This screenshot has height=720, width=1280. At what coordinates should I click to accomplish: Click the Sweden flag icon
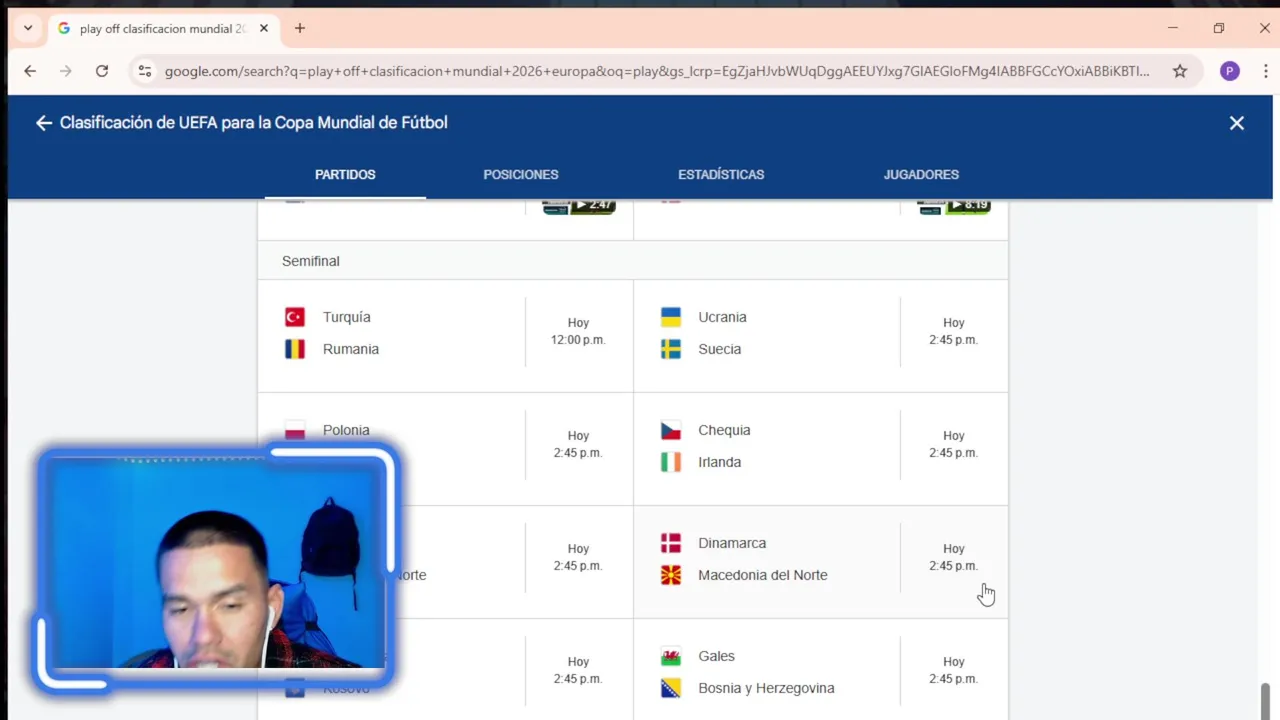671,349
